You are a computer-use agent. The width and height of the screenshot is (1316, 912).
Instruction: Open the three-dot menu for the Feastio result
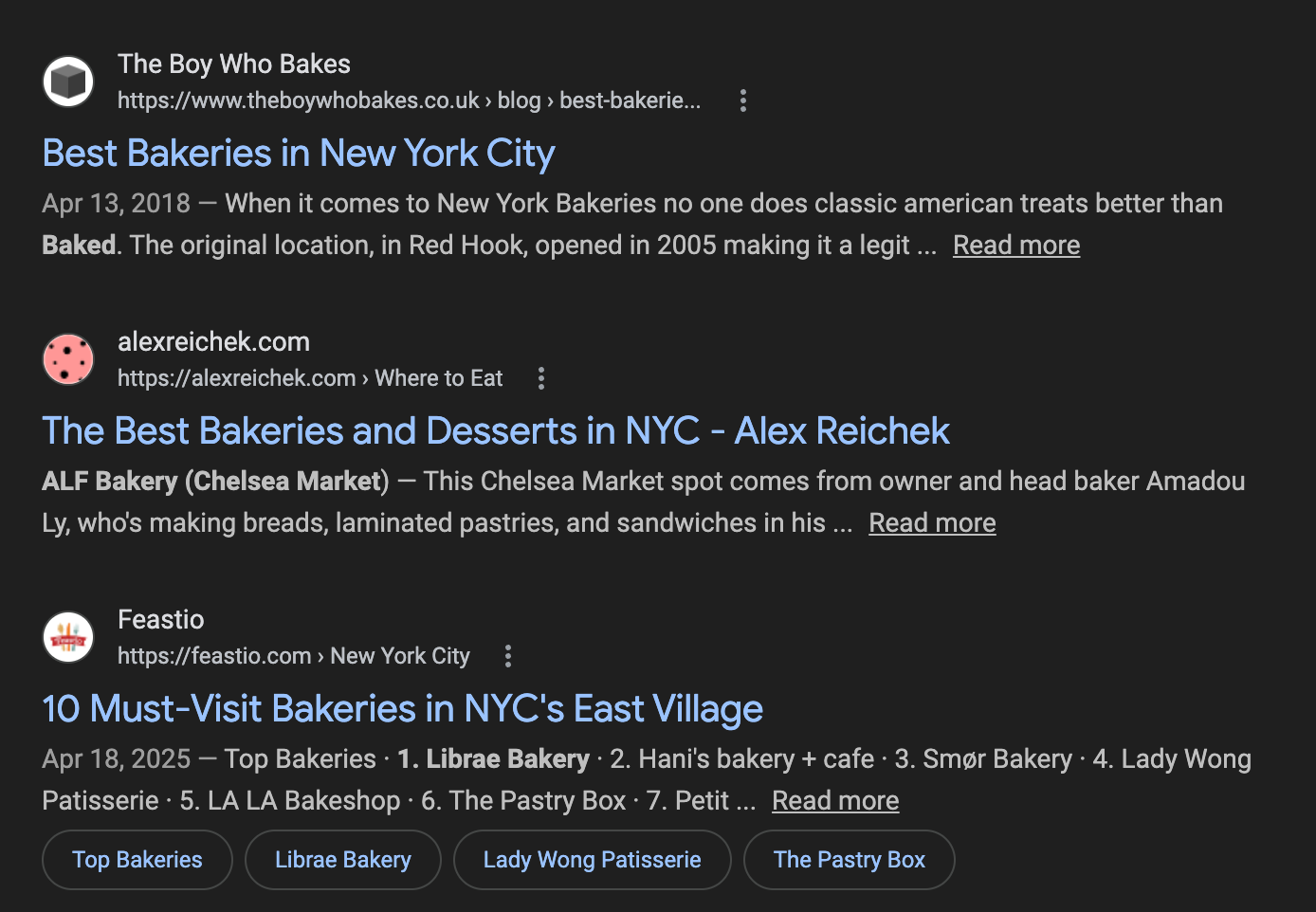click(507, 655)
